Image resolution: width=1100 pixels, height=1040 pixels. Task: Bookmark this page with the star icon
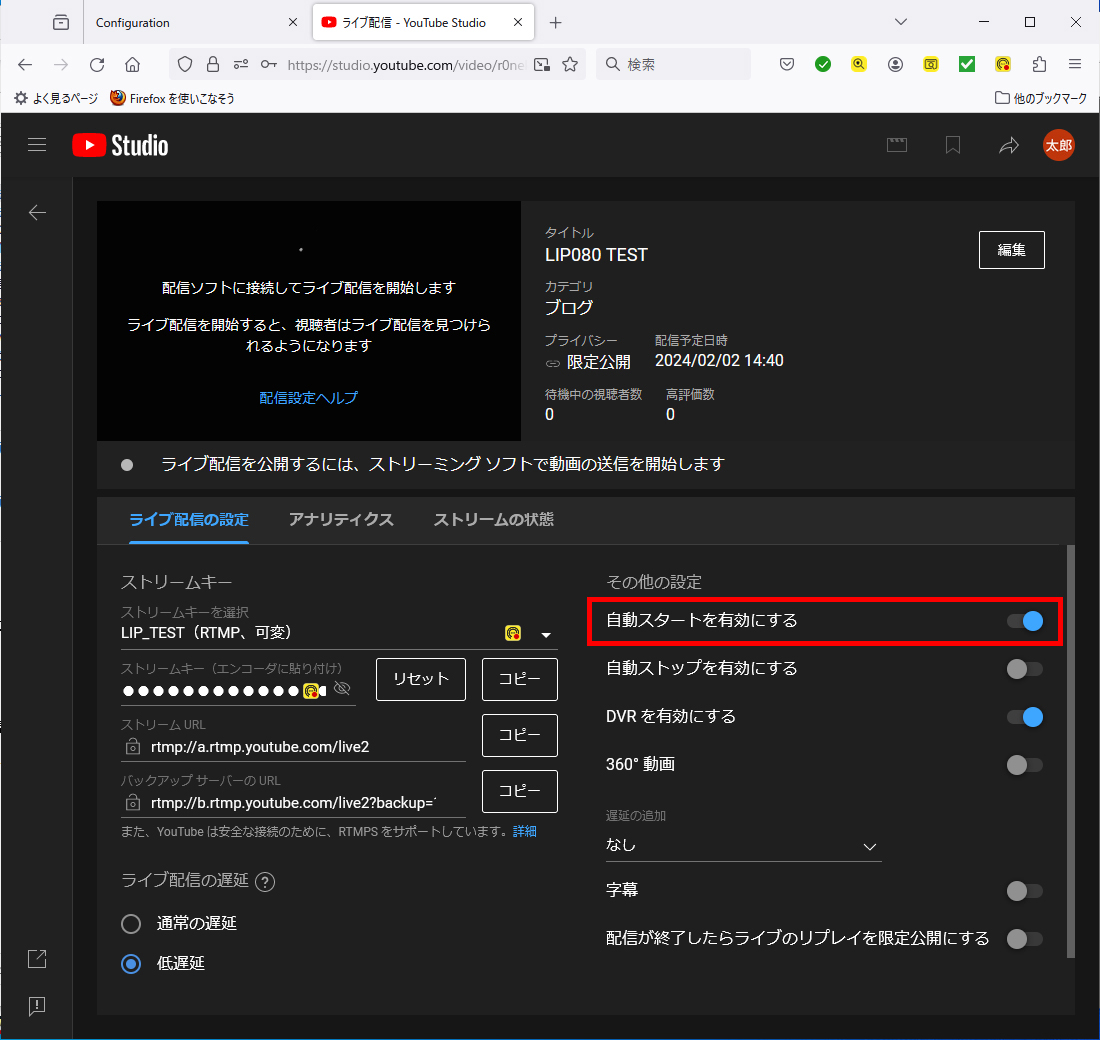[x=570, y=65]
